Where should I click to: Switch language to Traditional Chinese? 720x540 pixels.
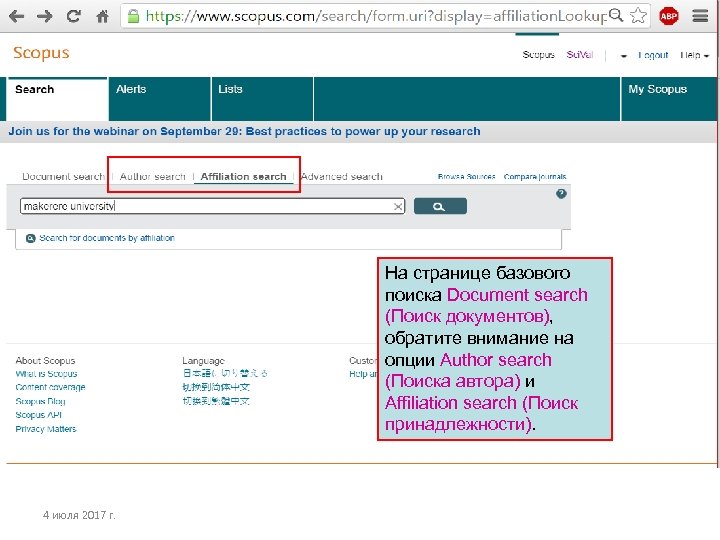216,401
